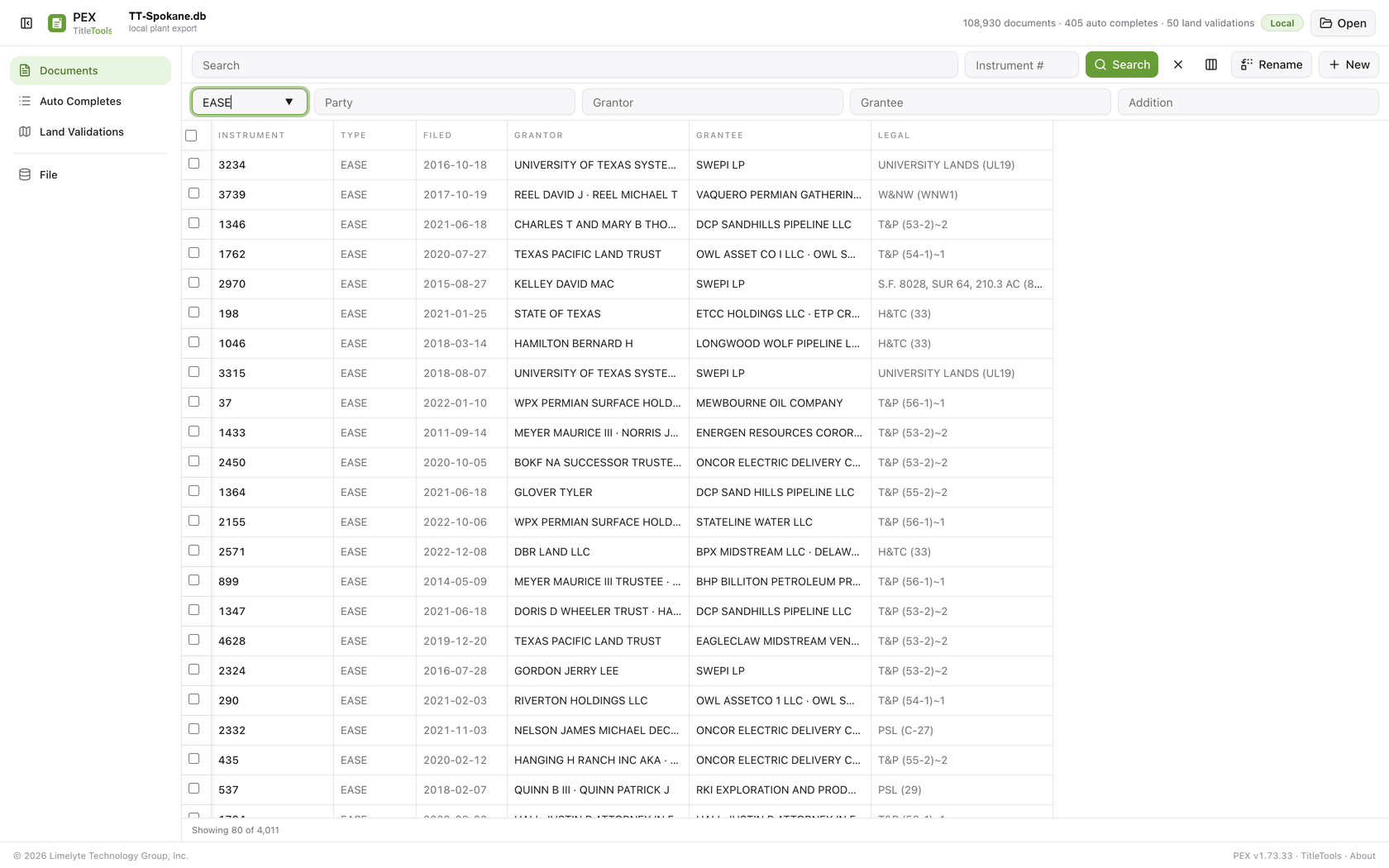Focus the Party filter field
This screenshot has width=1389, height=868.
[445, 102]
